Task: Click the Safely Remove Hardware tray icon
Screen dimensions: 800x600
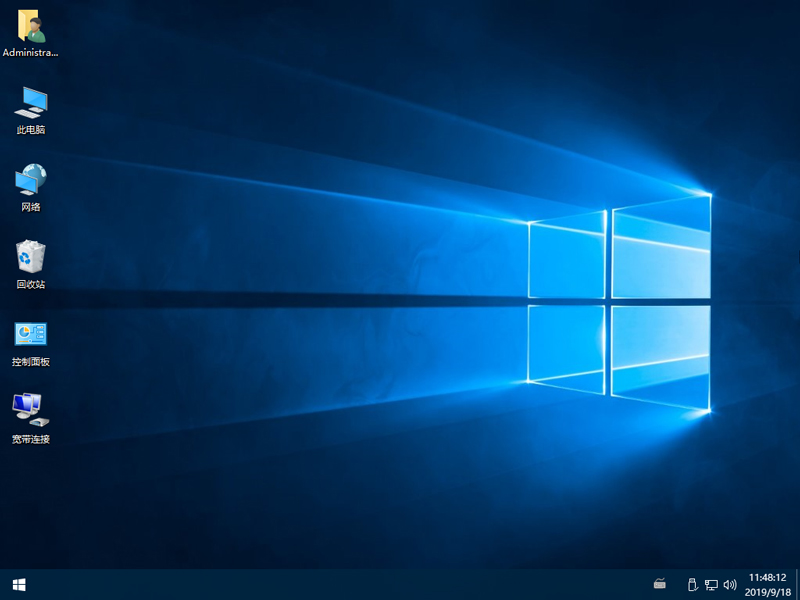Action: (692, 584)
